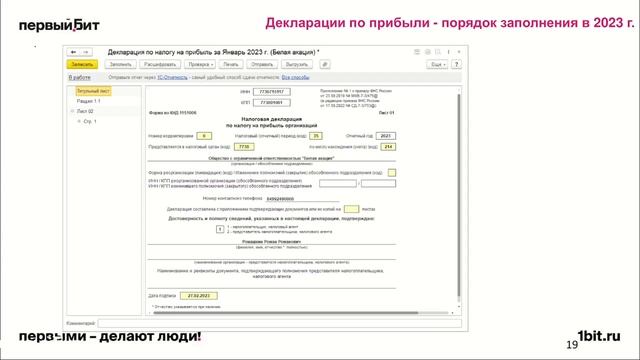Send the report with Отправить button
640x360 pixels.
coord(262,64)
